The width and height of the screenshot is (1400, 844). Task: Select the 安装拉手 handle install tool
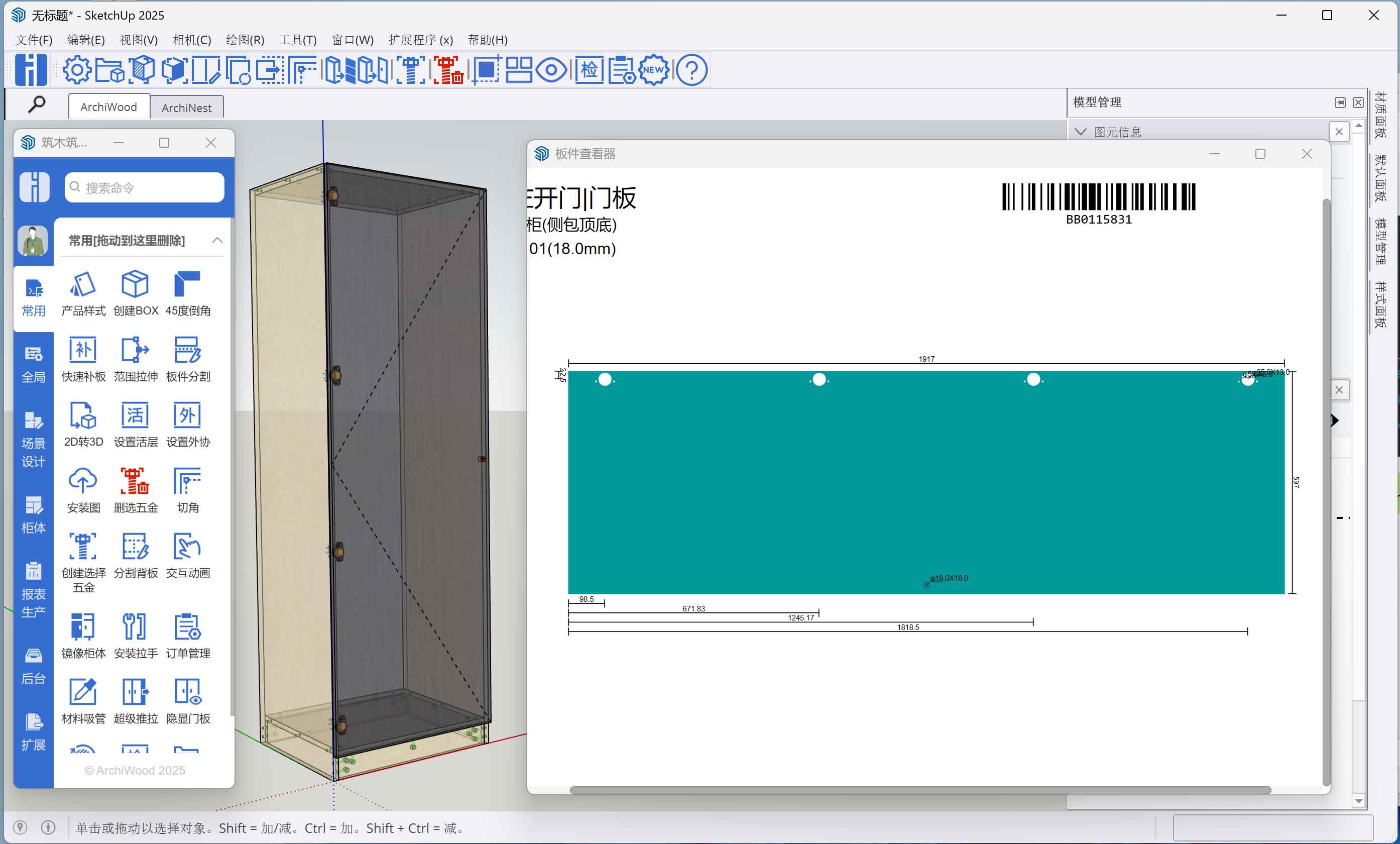pos(135,627)
